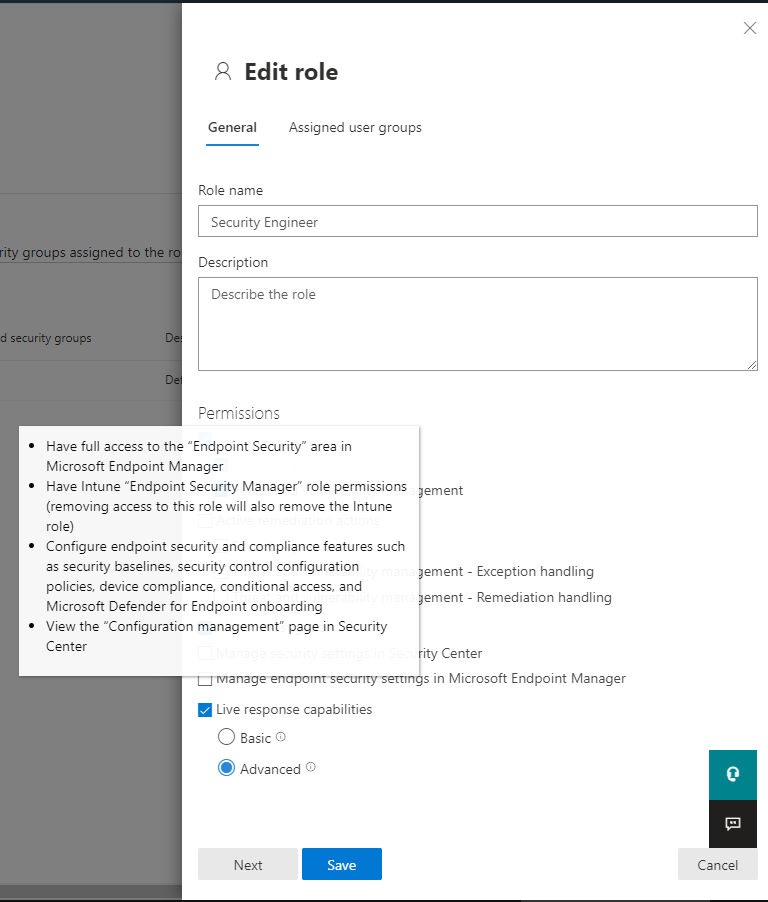Open the feedback chat icon
768x902 pixels.
click(x=733, y=824)
